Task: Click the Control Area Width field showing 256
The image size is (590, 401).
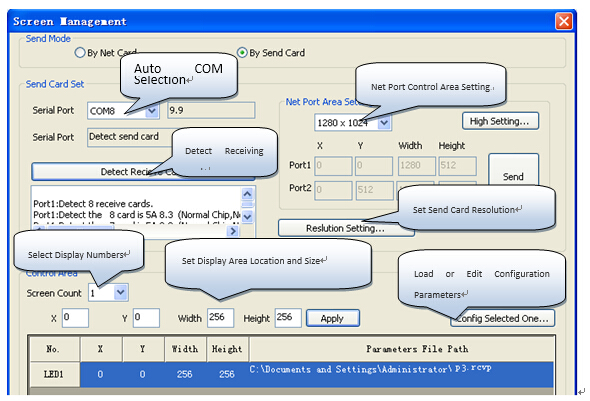Action: (220, 318)
